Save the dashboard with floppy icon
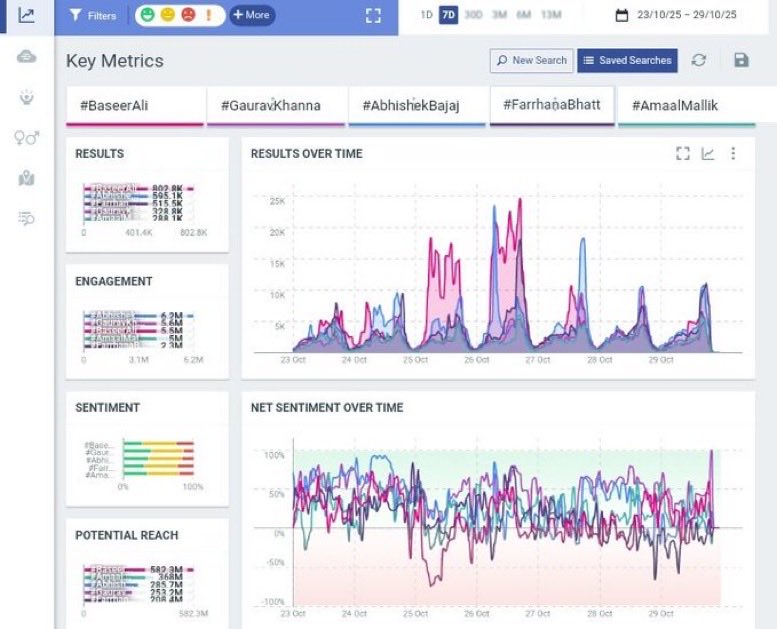 point(741,60)
